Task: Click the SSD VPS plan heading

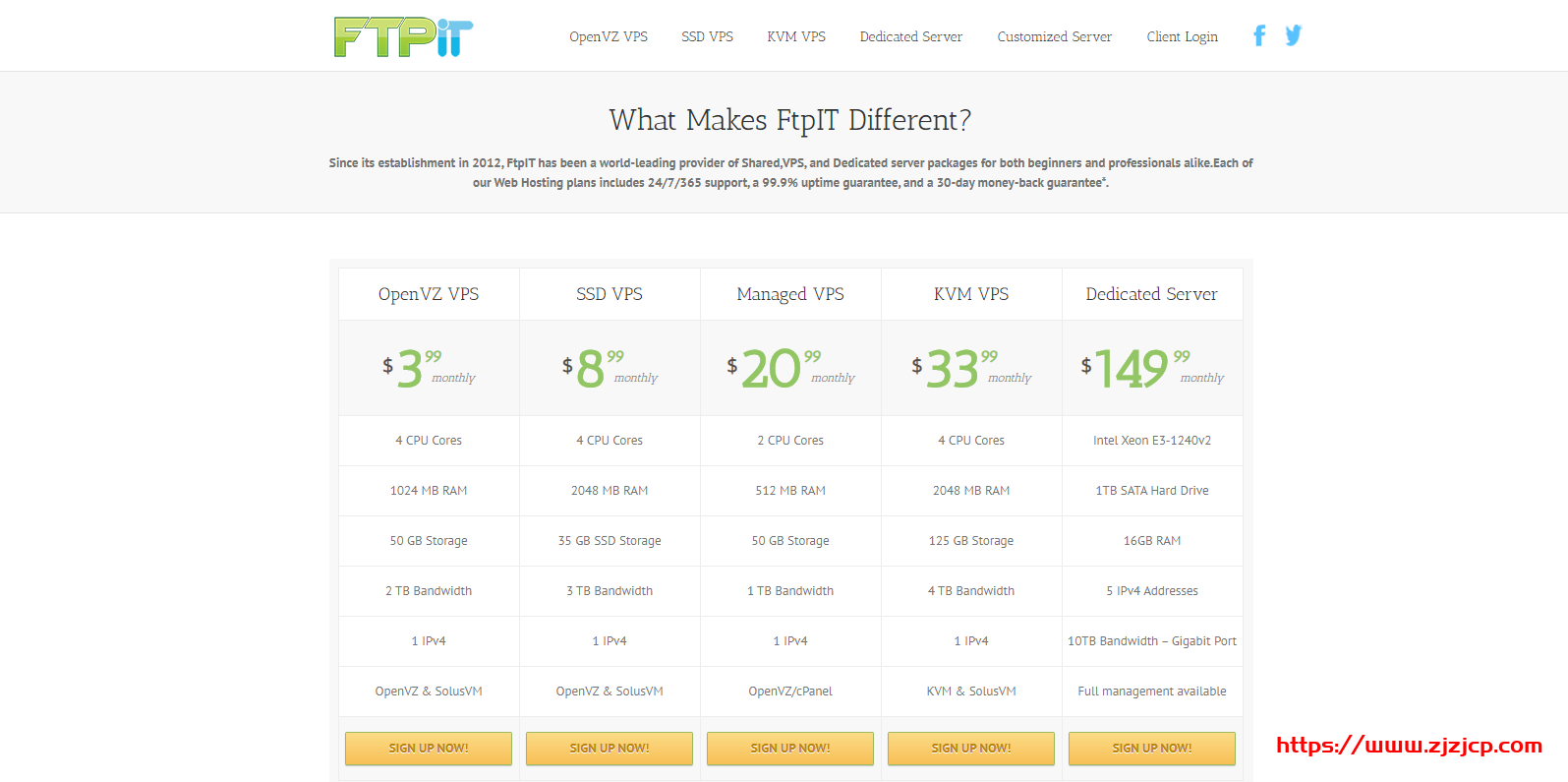Action: (x=610, y=294)
